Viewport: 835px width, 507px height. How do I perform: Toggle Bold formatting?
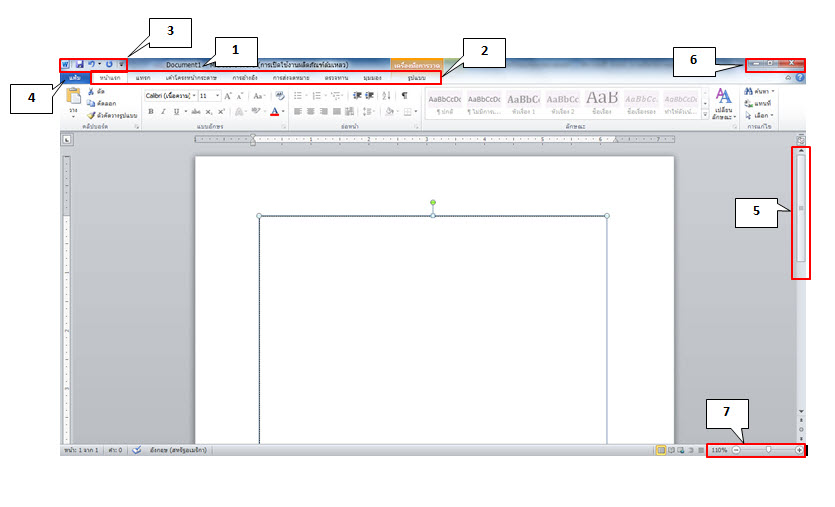tap(150, 112)
